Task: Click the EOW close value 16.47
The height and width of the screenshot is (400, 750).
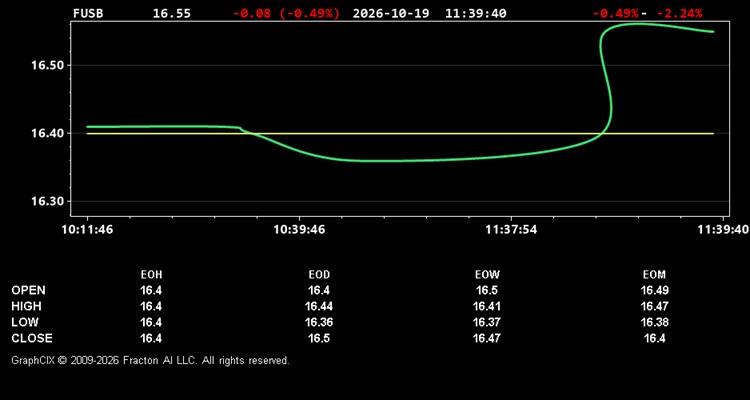Action: click(487, 338)
